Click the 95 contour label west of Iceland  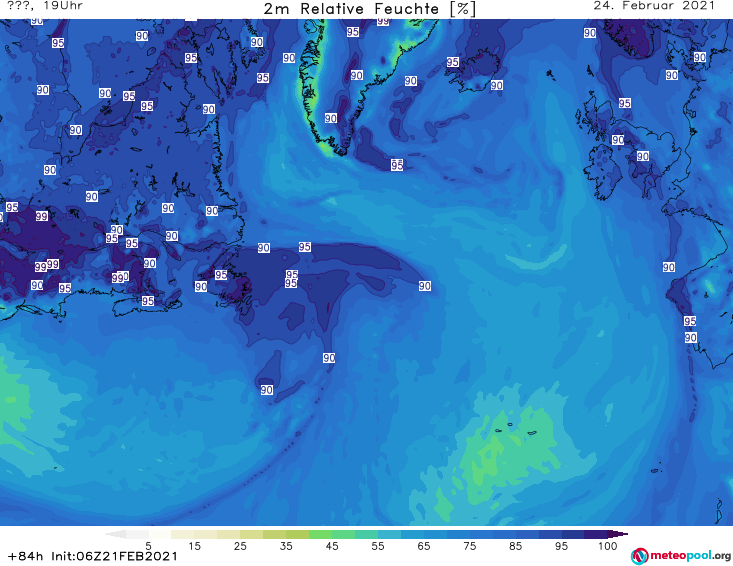[452, 62]
